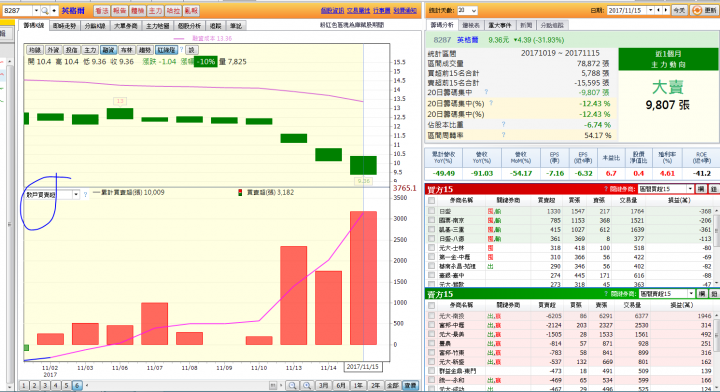This screenshot has height=392, width=720.
Task: Click the red 主力 toolbar button in the orange bar
Action: (x=155, y=11)
